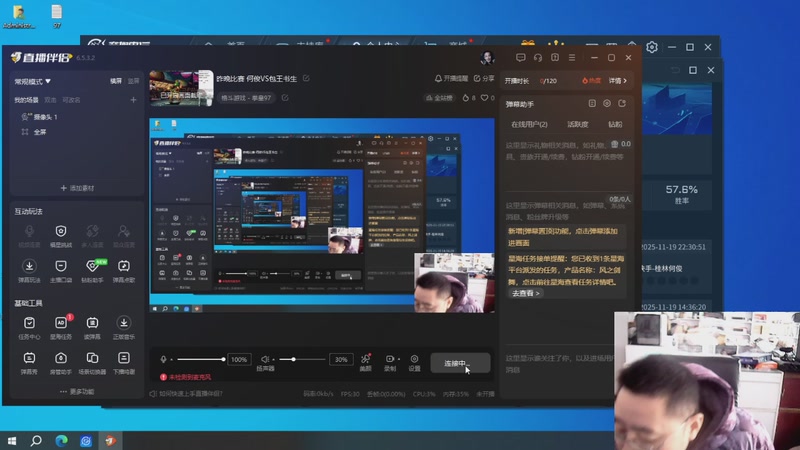This screenshot has width=800, height=450.
Task: Click the 美颜 beauty icon
Action: [x=365, y=359]
